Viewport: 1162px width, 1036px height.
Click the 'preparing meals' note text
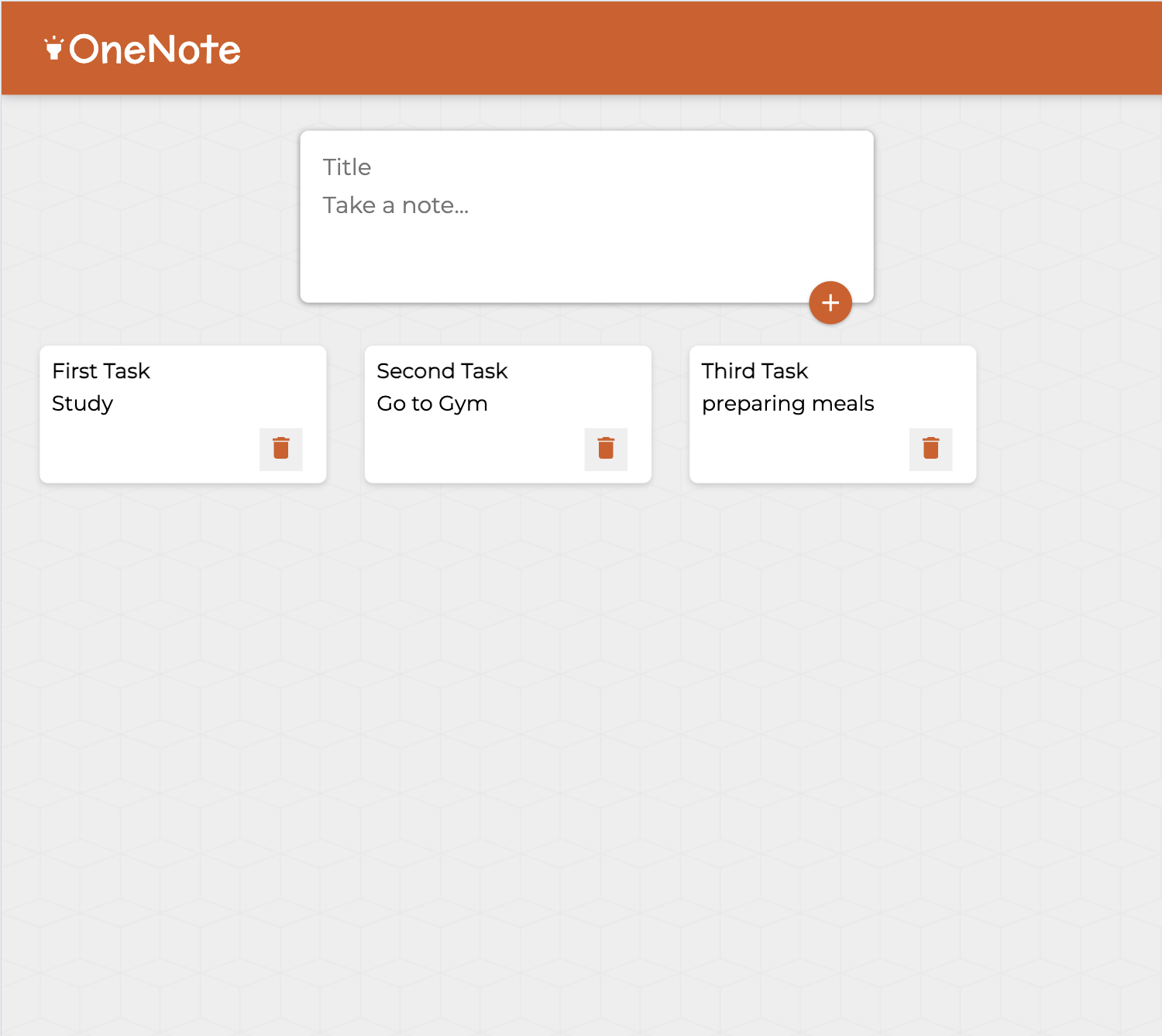(x=788, y=404)
